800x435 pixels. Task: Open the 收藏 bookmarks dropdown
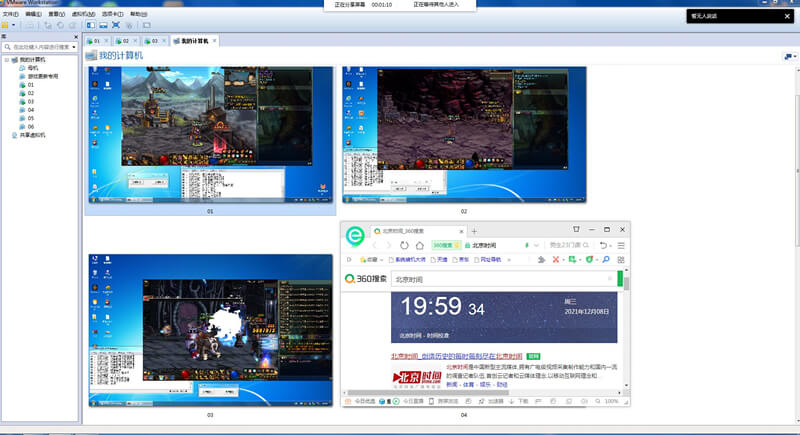pos(372,260)
